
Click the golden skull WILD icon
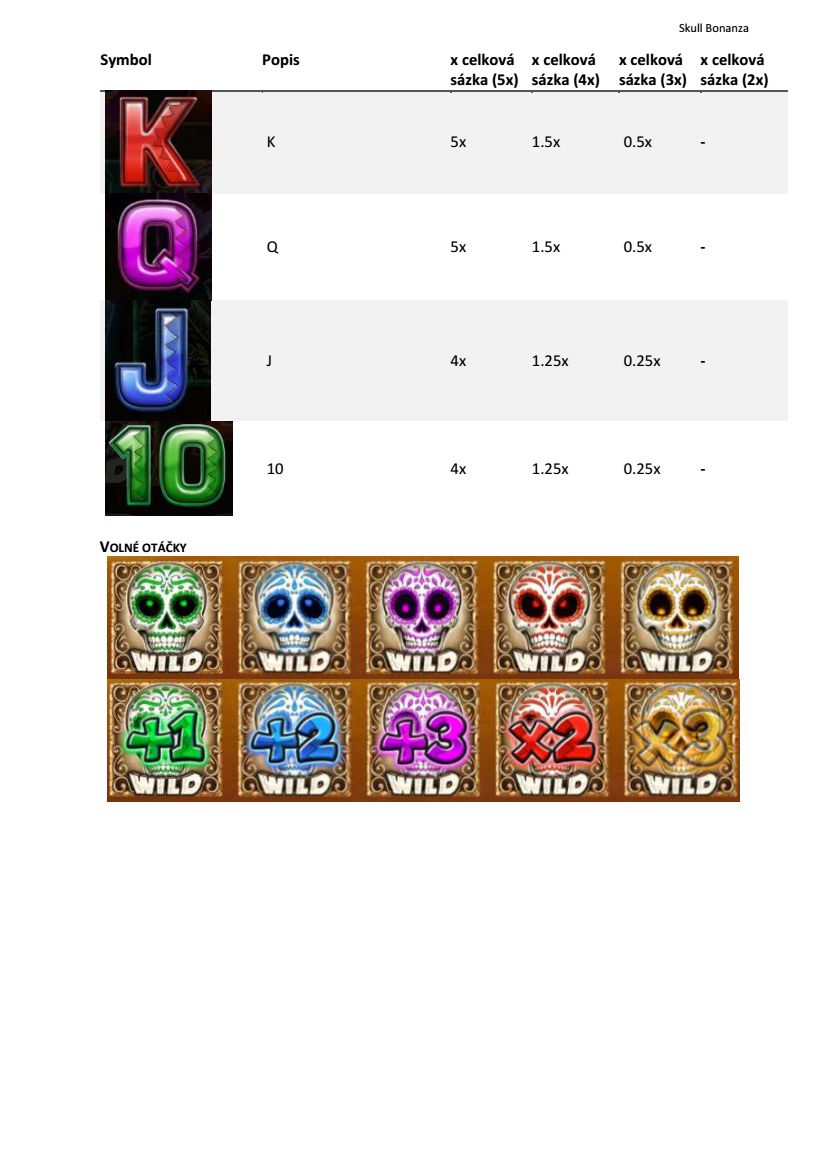pyautogui.click(x=678, y=618)
